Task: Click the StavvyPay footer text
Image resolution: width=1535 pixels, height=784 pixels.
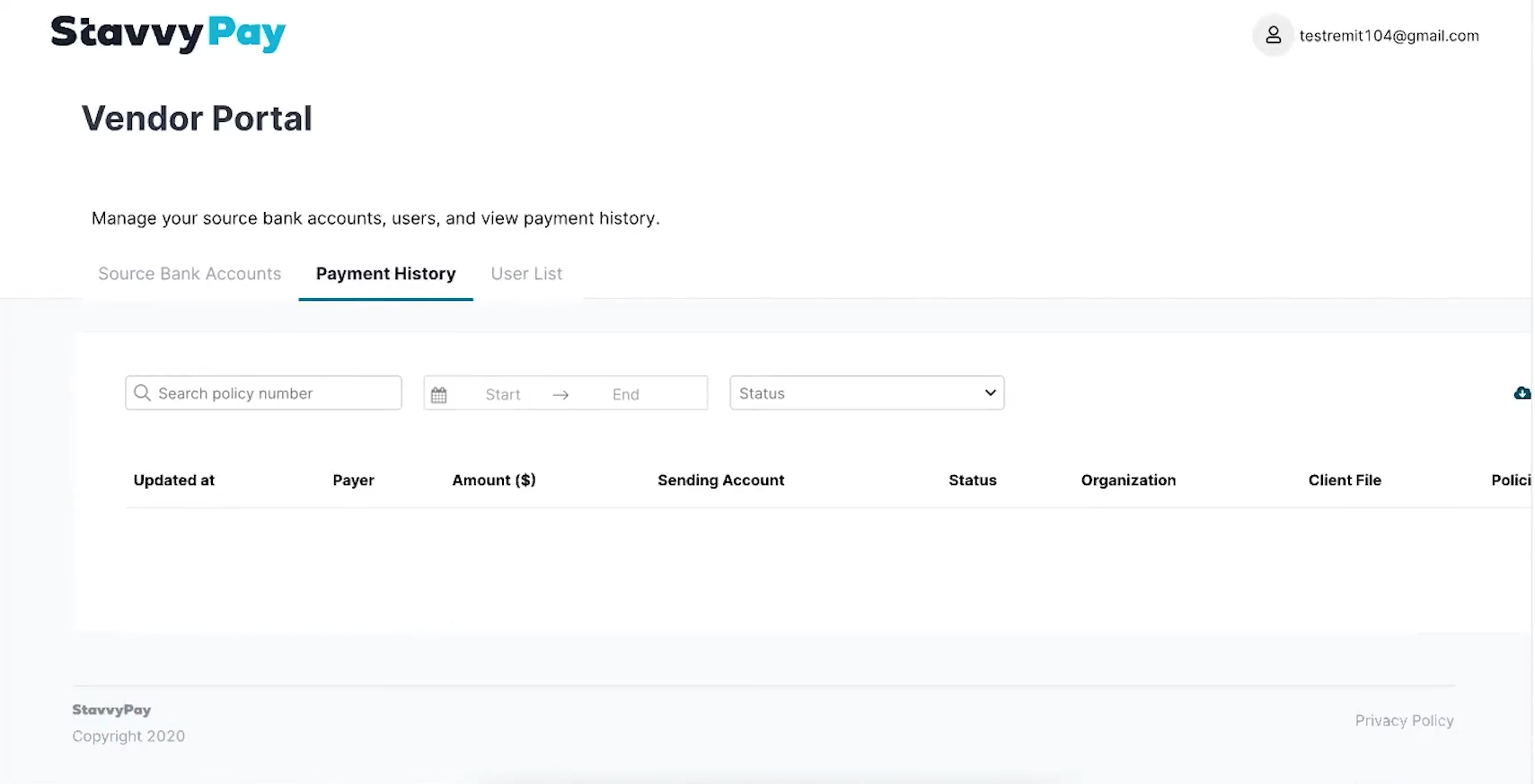Action: tap(111, 709)
